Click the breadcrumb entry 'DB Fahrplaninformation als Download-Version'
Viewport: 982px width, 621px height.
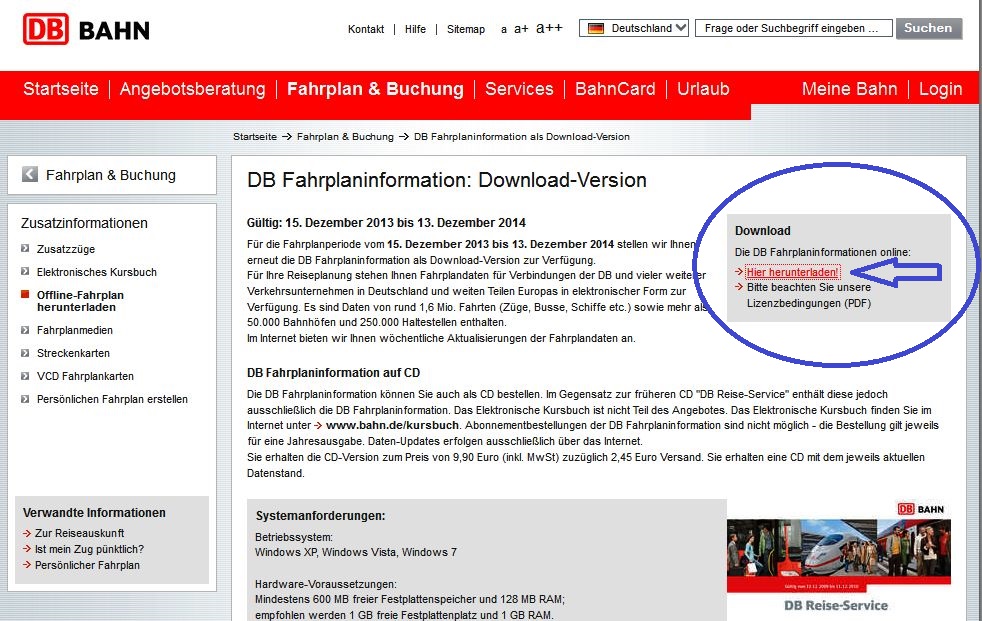point(522,136)
